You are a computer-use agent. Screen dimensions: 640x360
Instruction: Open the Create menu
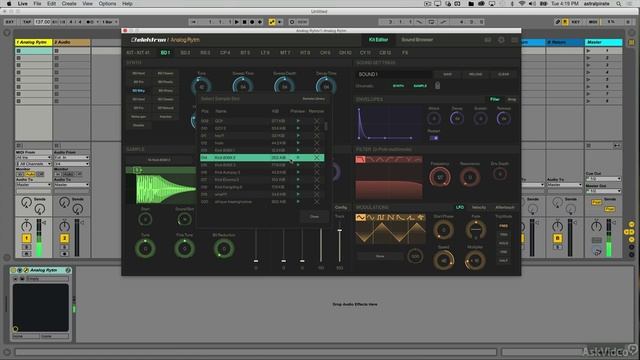coord(69,4)
